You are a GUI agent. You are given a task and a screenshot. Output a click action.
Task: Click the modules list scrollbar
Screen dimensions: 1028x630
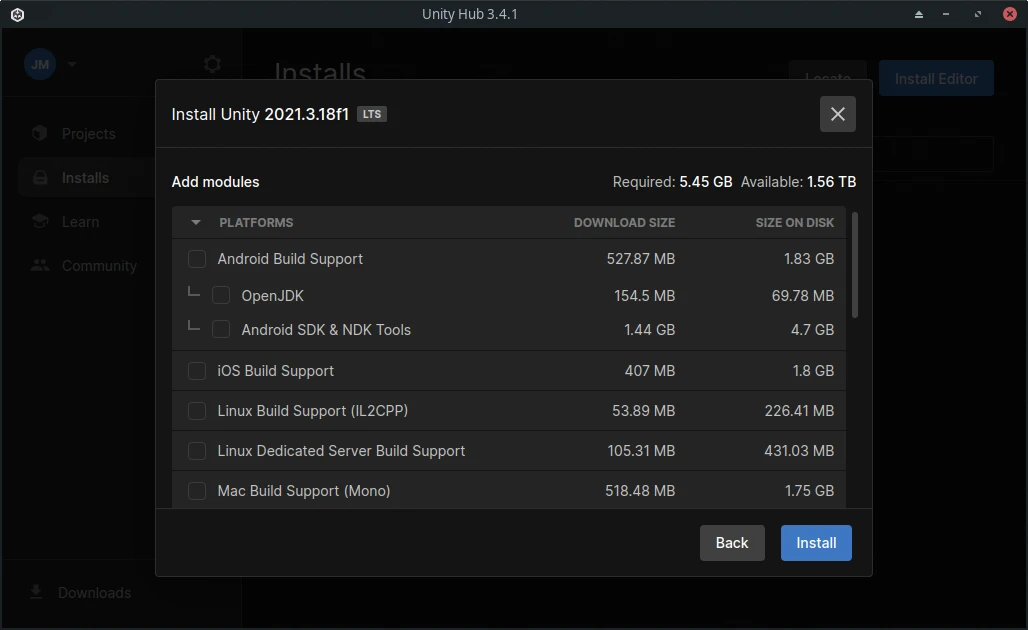[855, 265]
